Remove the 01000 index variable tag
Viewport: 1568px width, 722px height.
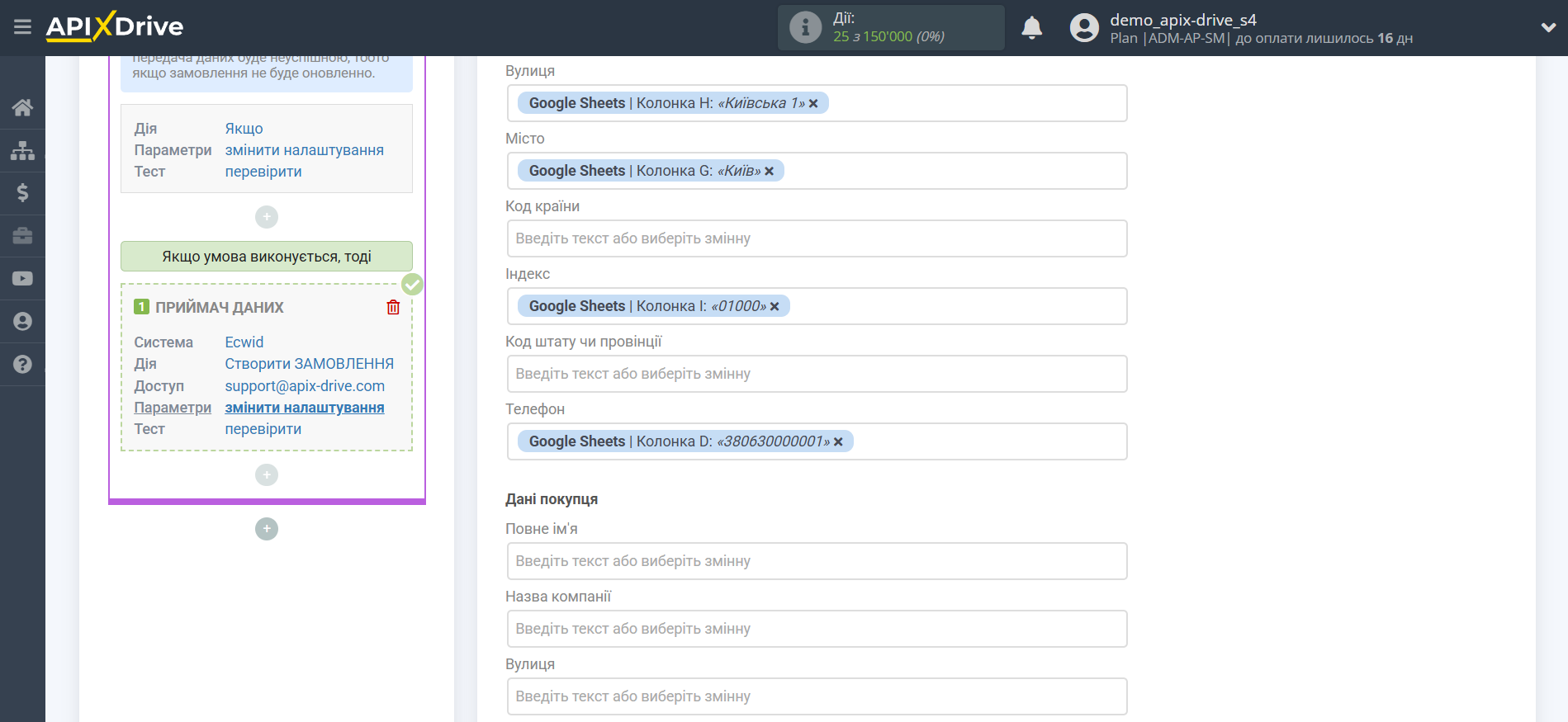point(775,306)
